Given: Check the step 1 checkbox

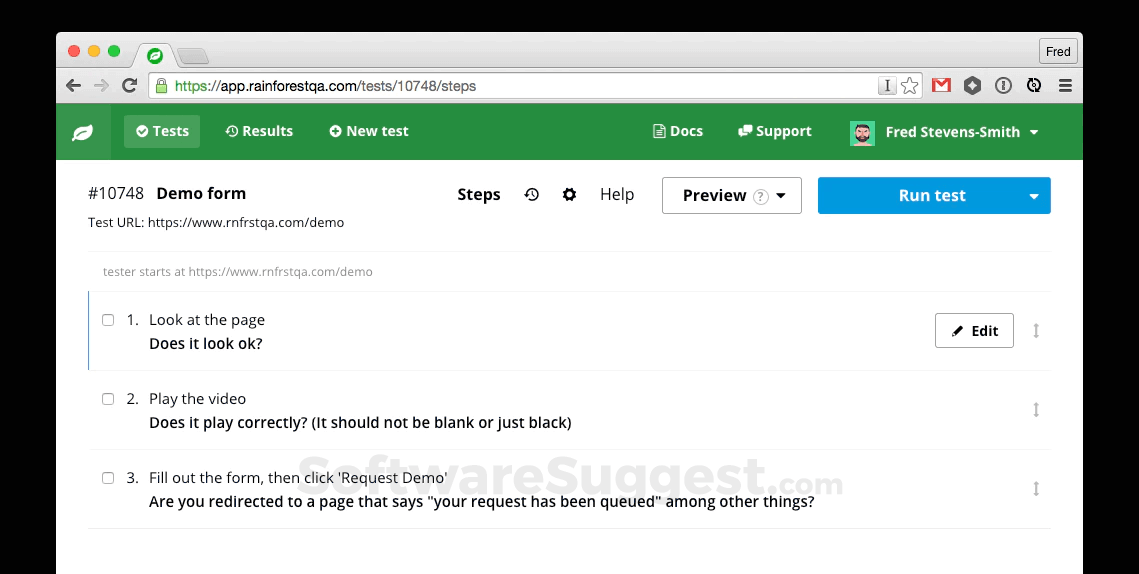Looking at the screenshot, I should [x=108, y=320].
